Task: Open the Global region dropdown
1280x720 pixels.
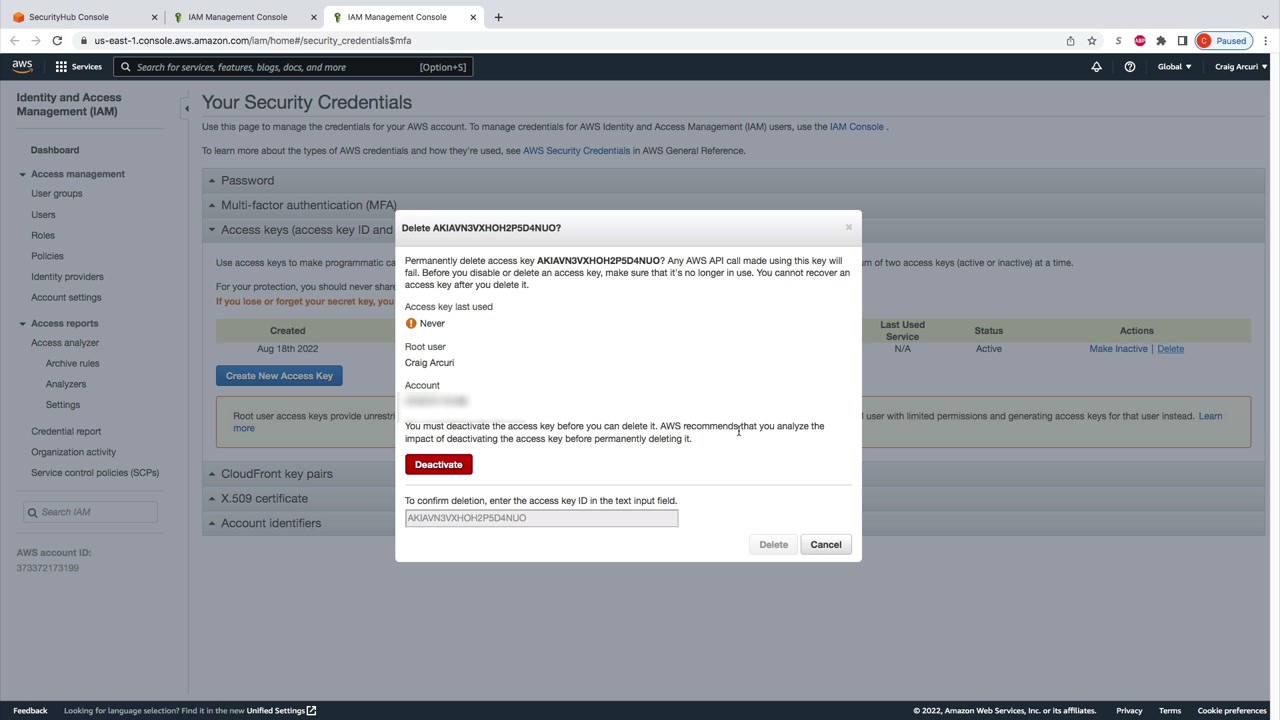Action: (1174, 67)
